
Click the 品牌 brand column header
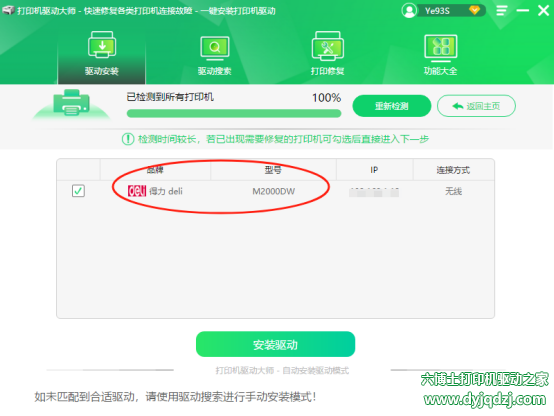pyautogui.click(x=155, y=170)
